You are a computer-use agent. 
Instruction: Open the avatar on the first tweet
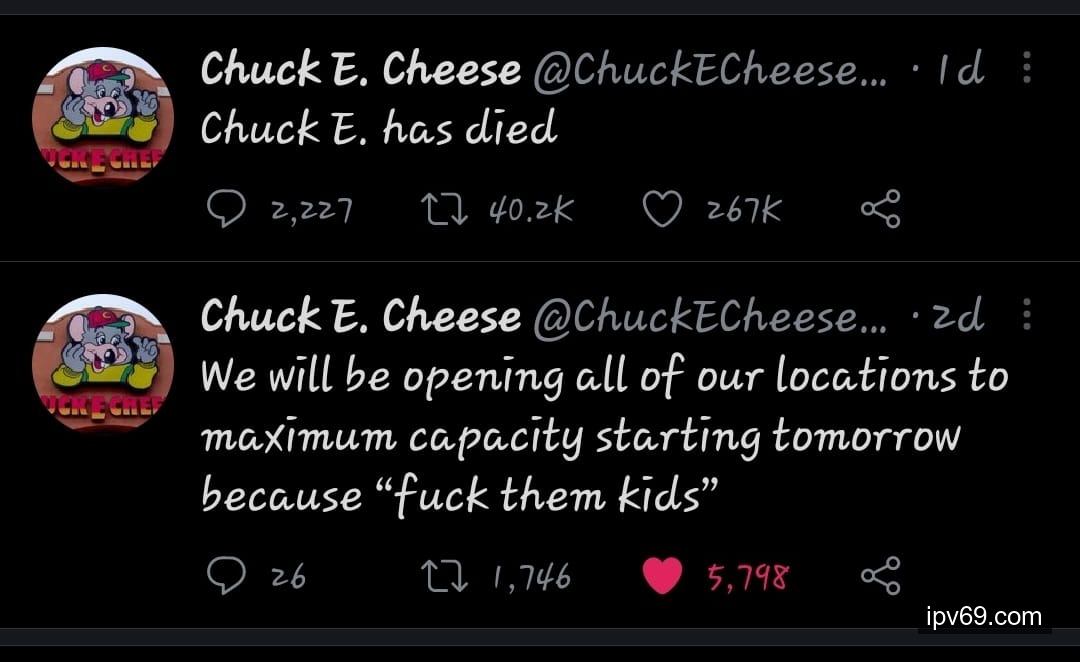(103, 118)
